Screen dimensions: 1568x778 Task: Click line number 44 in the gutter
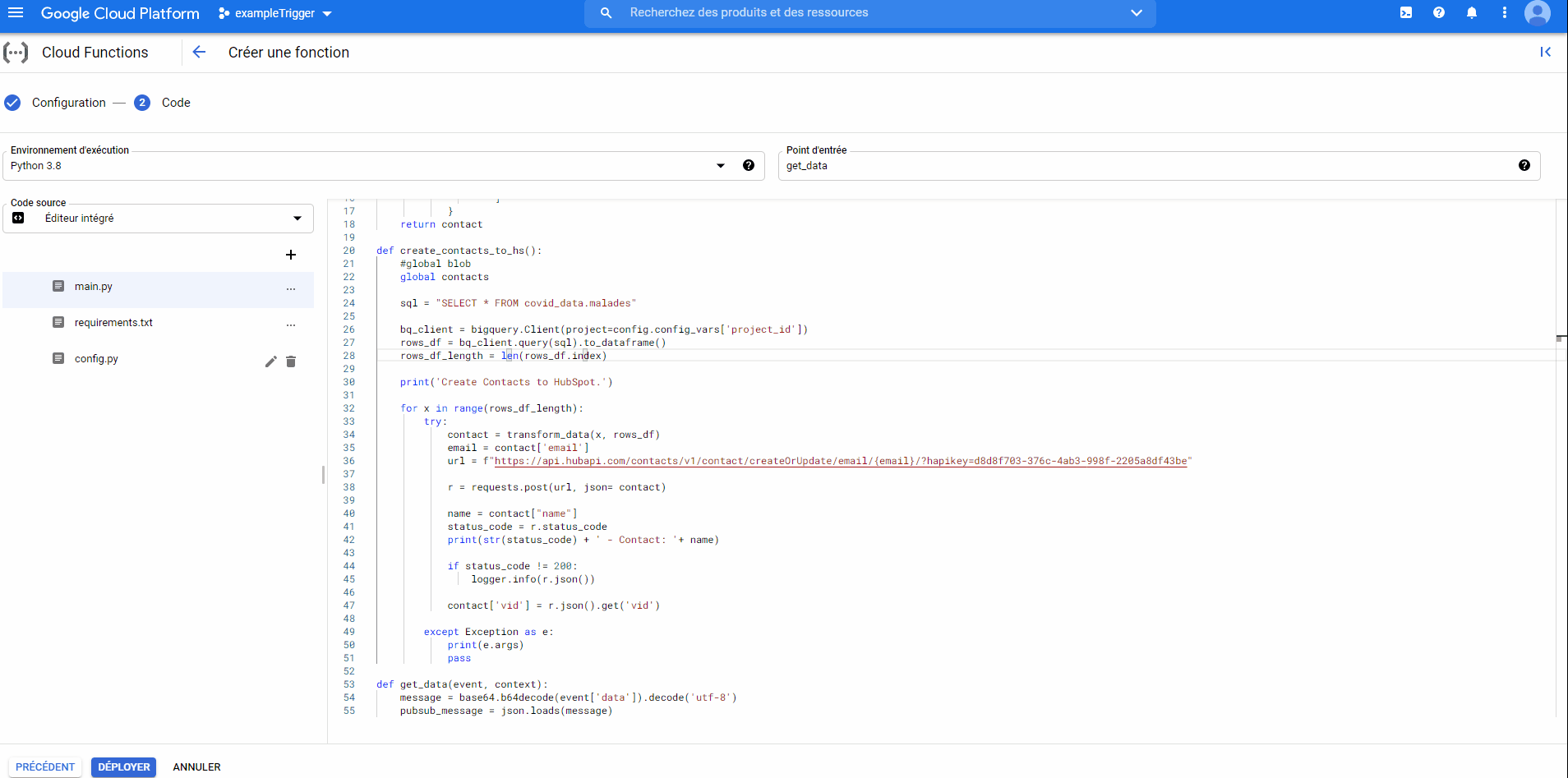(x=349, y=566)
